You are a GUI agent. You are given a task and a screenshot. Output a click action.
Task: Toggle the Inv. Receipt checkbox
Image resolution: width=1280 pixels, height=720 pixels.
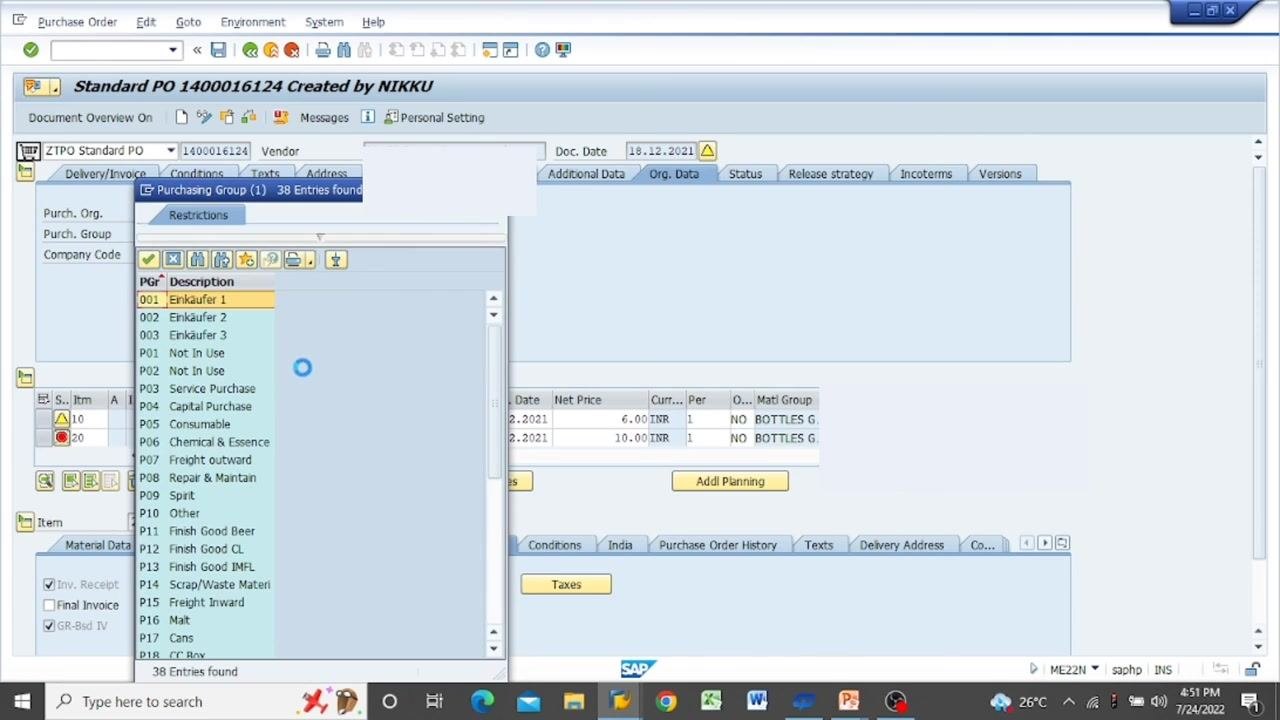coord(49,585)
